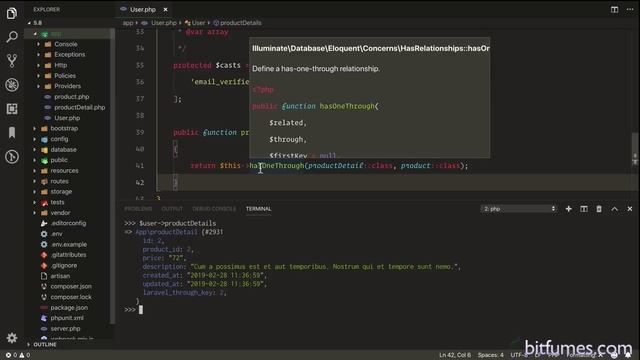The image size is (640, 360).
Task: Open the .gitattributes file
Action: pos(68,255)
